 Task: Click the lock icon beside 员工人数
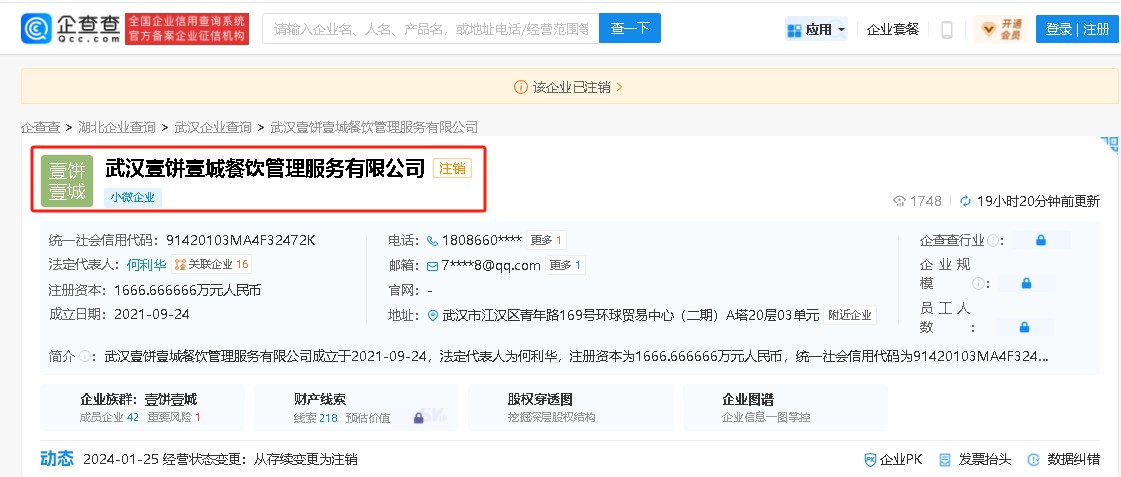[1025, 326]
